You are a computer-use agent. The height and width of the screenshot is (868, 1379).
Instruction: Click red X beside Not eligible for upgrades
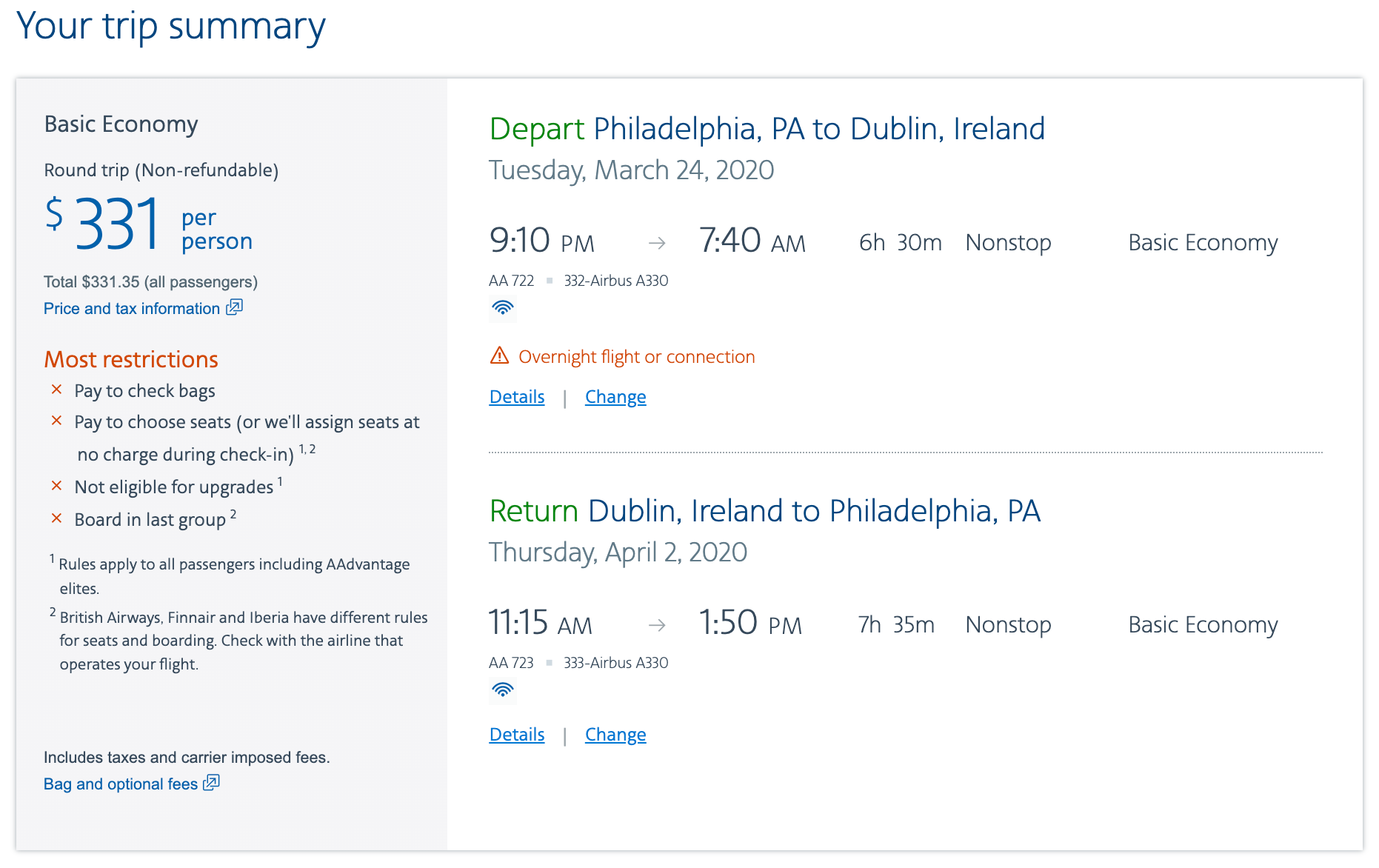tap(56, 486)
